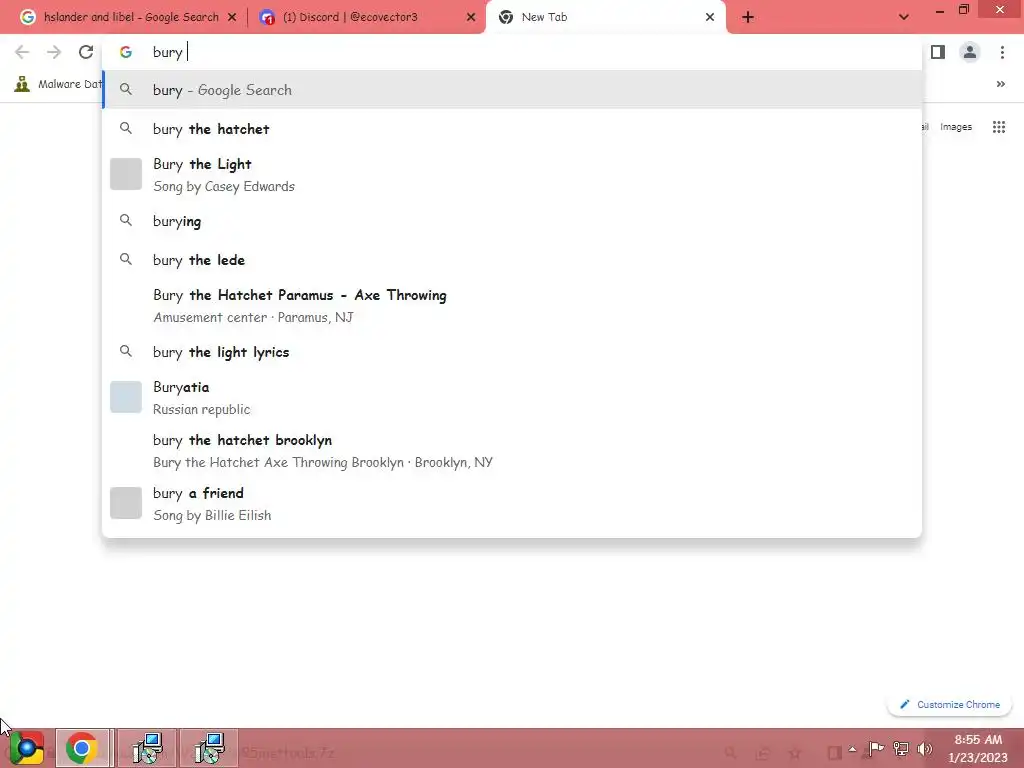The height and width of the screenshot is (768, 1024).
Task: Click the Buryatia thumbnail image
Action: point(126,397)
